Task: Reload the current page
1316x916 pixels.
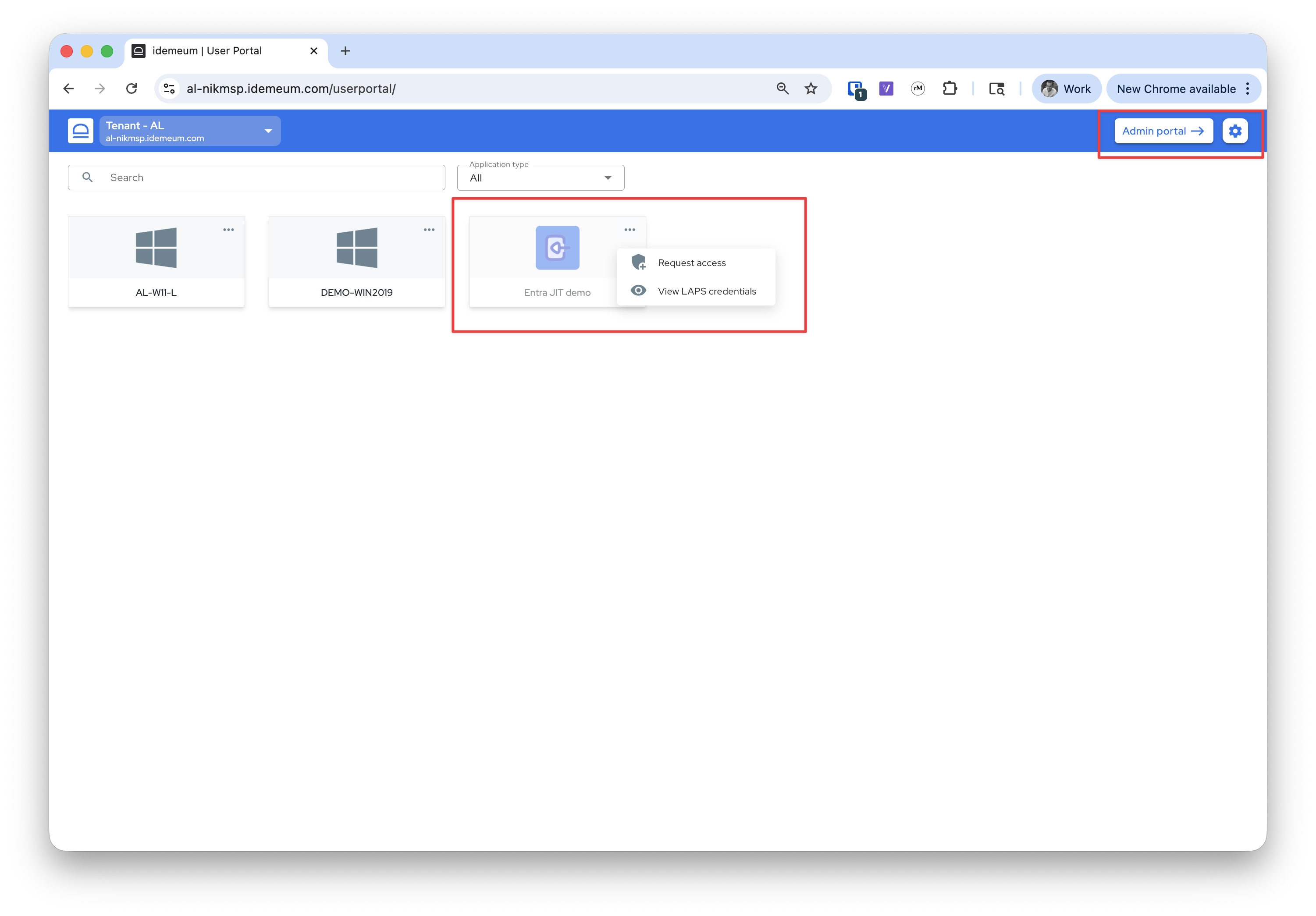Action: click(132, 89)
